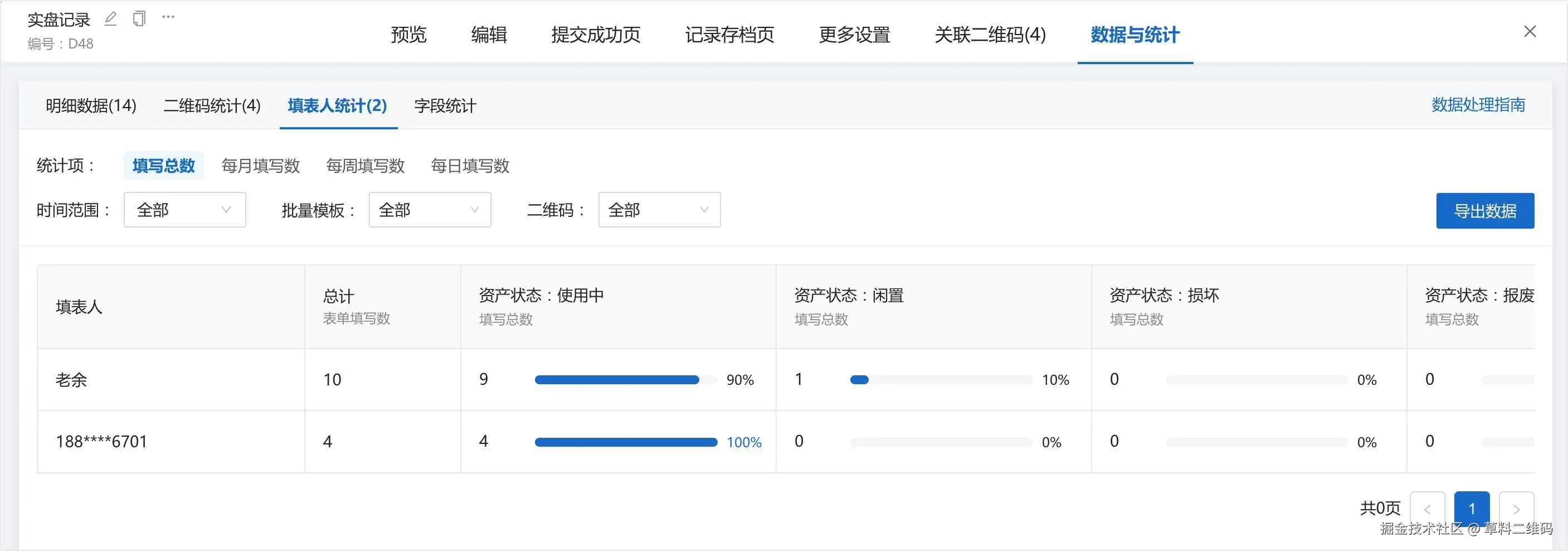Open the 批量模板 dropdown
1568x551 pixels.
click(430, 210)
